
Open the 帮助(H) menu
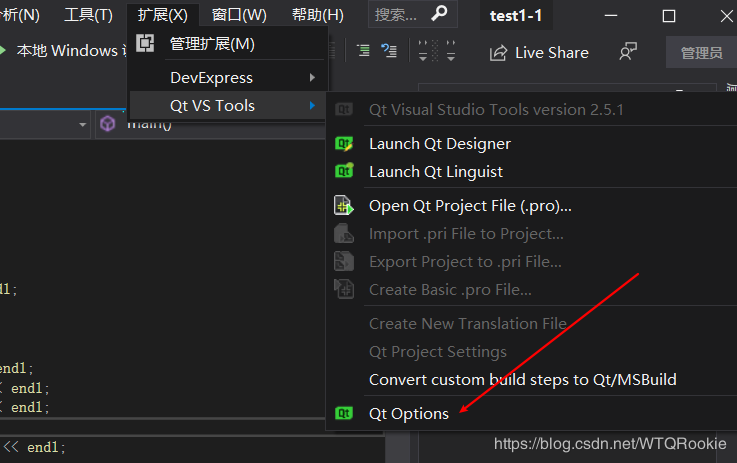pyautogui.click(x=317, y=15)
